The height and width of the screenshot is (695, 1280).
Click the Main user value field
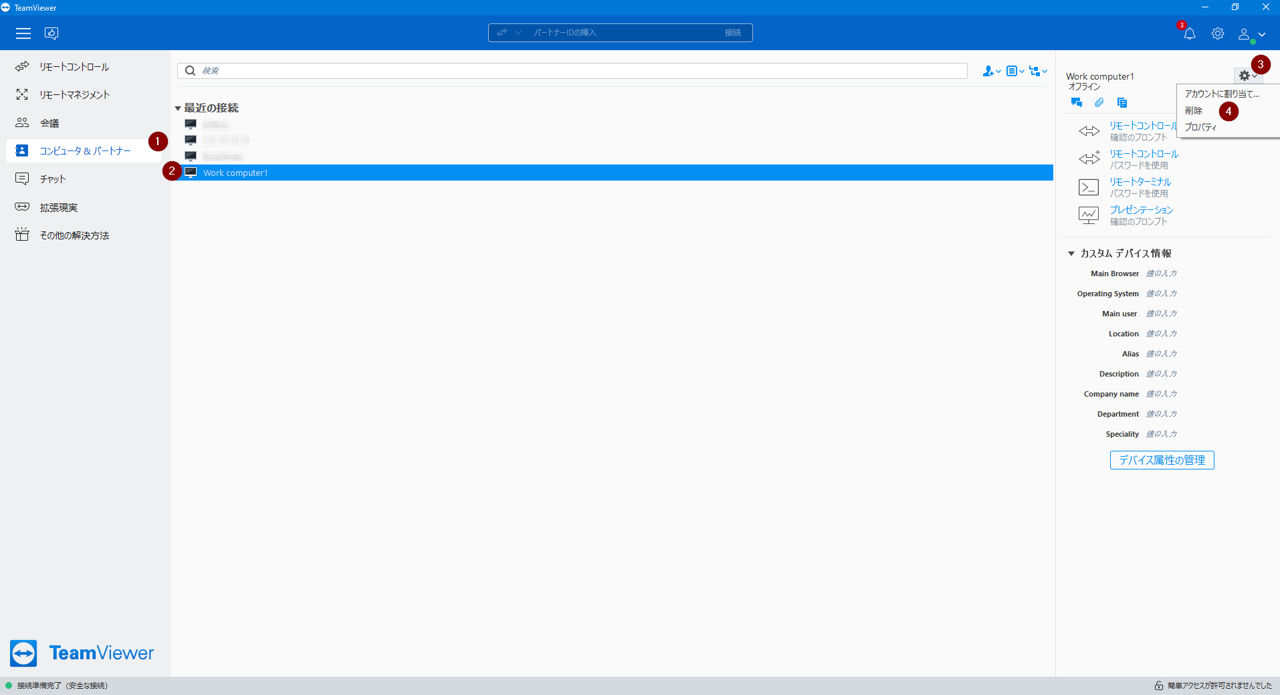pos(1161,314)
